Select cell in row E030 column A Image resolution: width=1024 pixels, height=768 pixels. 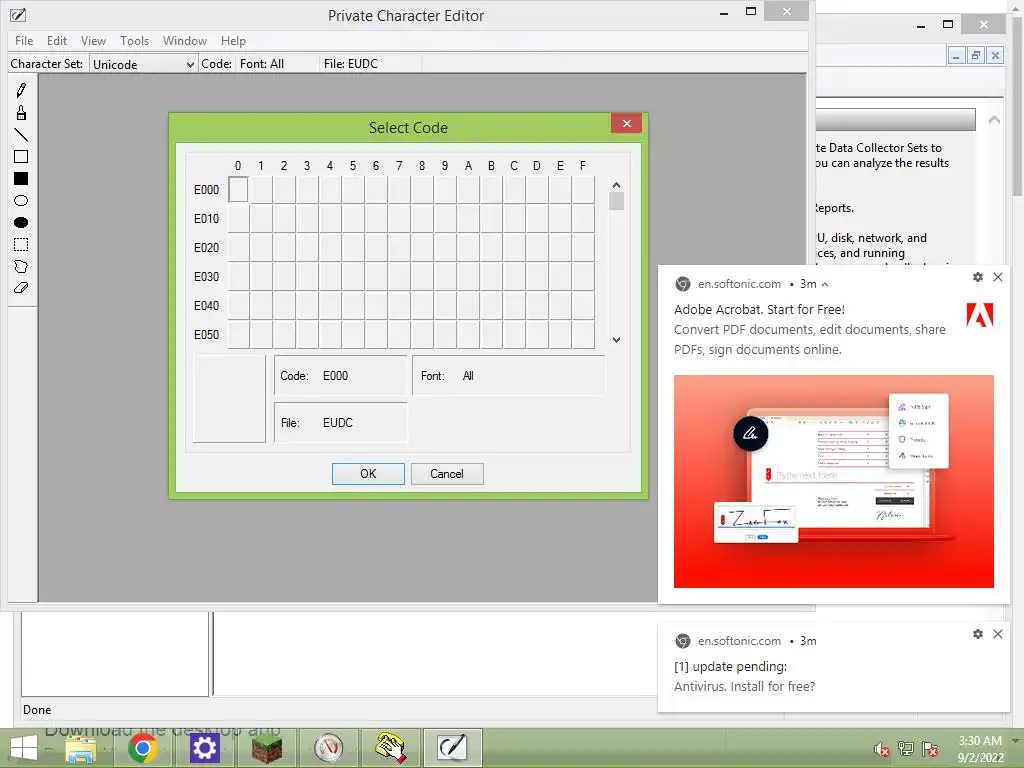tap(468, 277)
